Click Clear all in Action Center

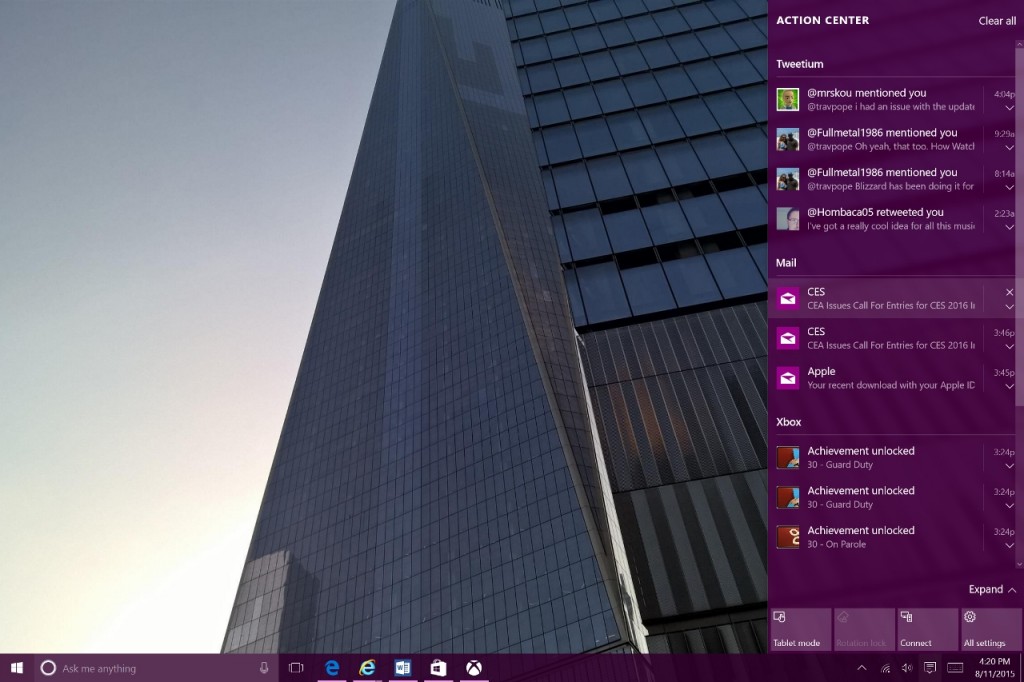coord(996,20)
